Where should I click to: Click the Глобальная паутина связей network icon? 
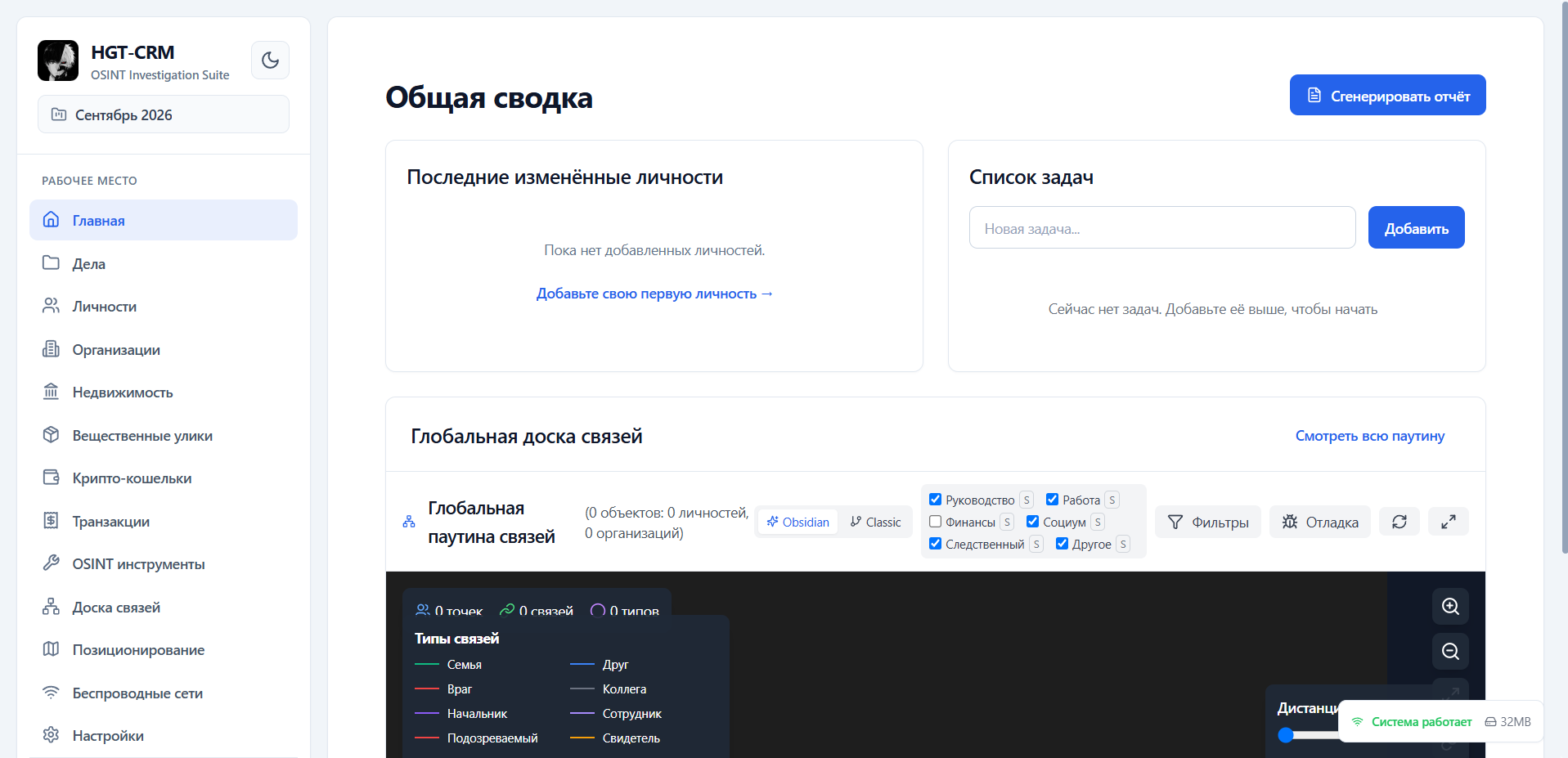409,522
